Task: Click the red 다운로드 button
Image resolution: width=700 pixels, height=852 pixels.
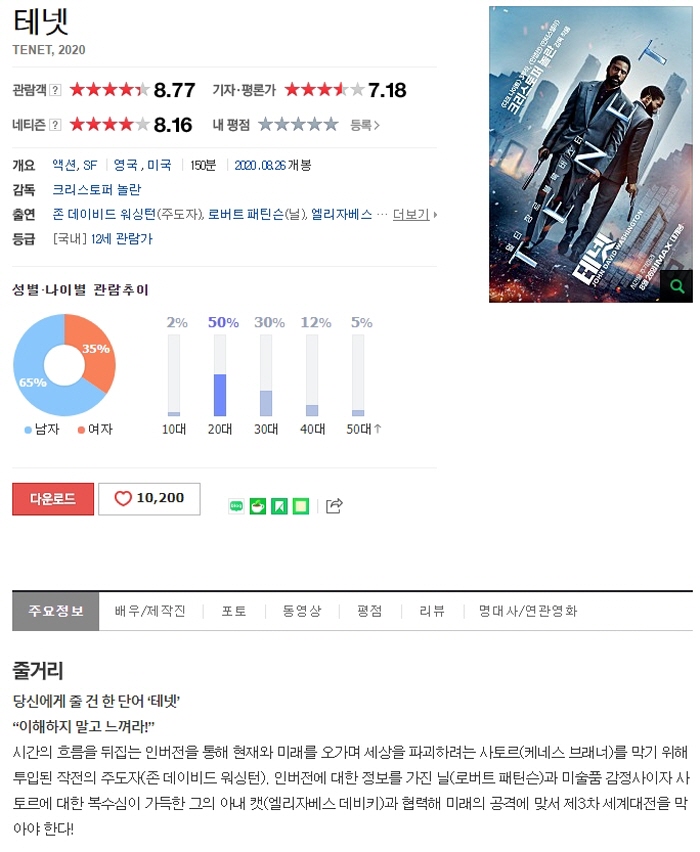Action: pos(53,498)
